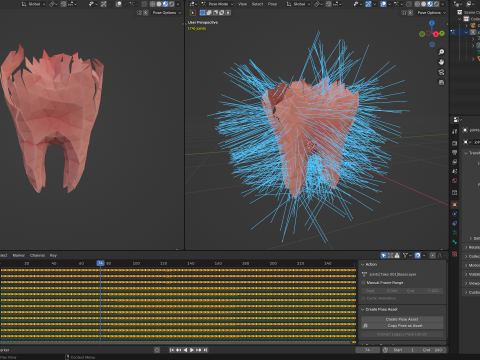480x360 pixels.
Task: Toggle Show Hidden icon in dope sheet header
Action: tap(390, 255)
